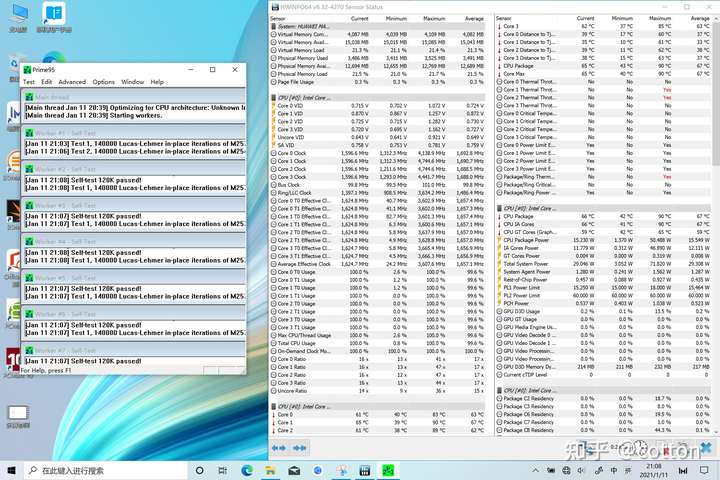Select the Core 0 VID sensor row
This screenshot has height=480, width=720.
tap(377, 106)
